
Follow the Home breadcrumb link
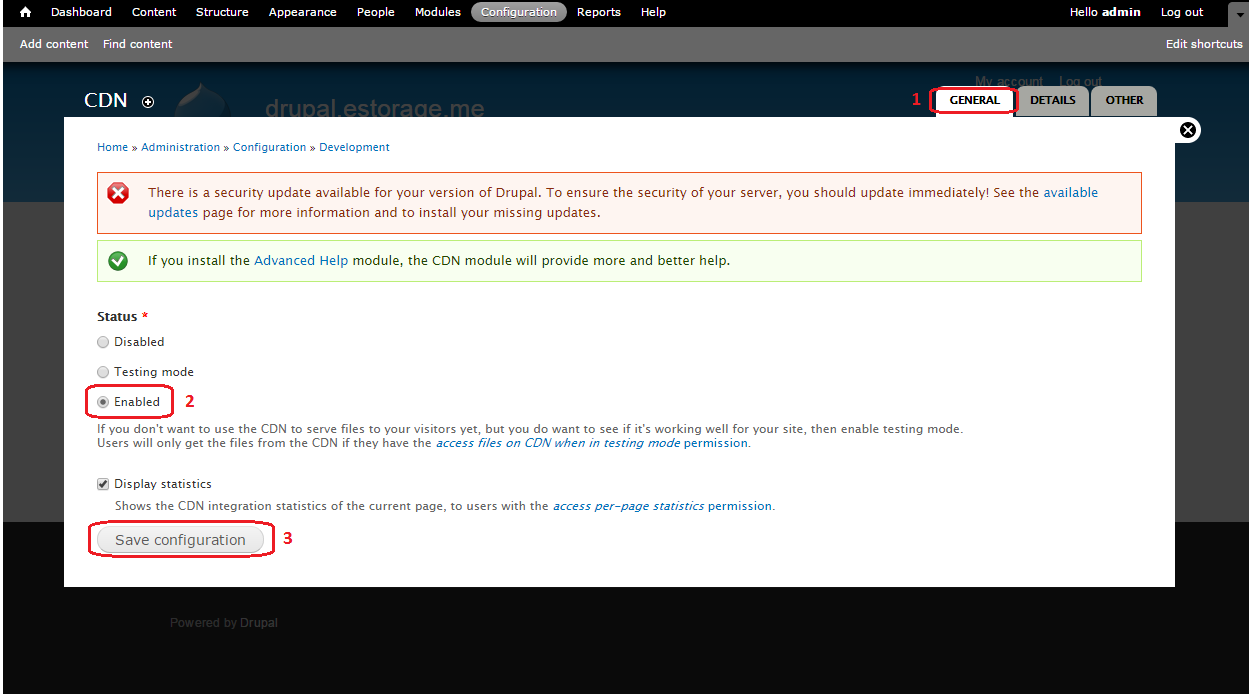tap(112, 147)
